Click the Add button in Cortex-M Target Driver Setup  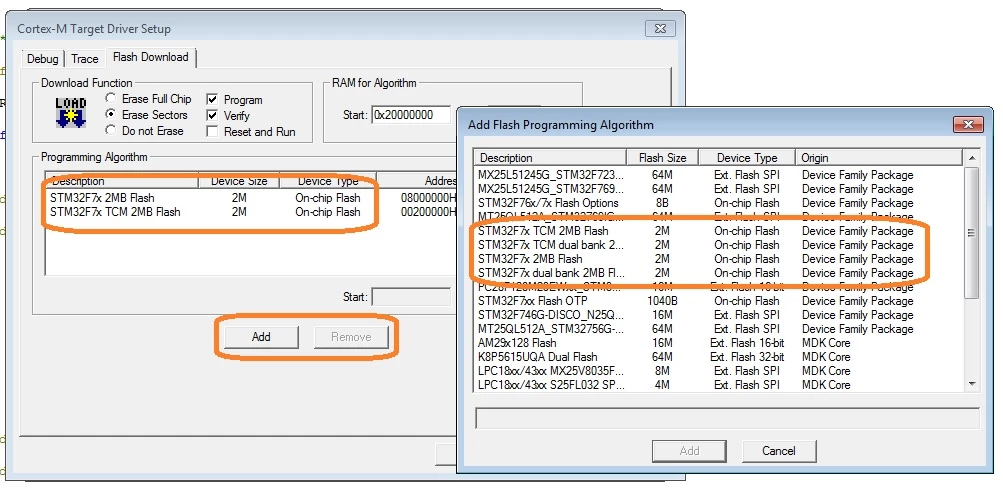click(261, 336)
